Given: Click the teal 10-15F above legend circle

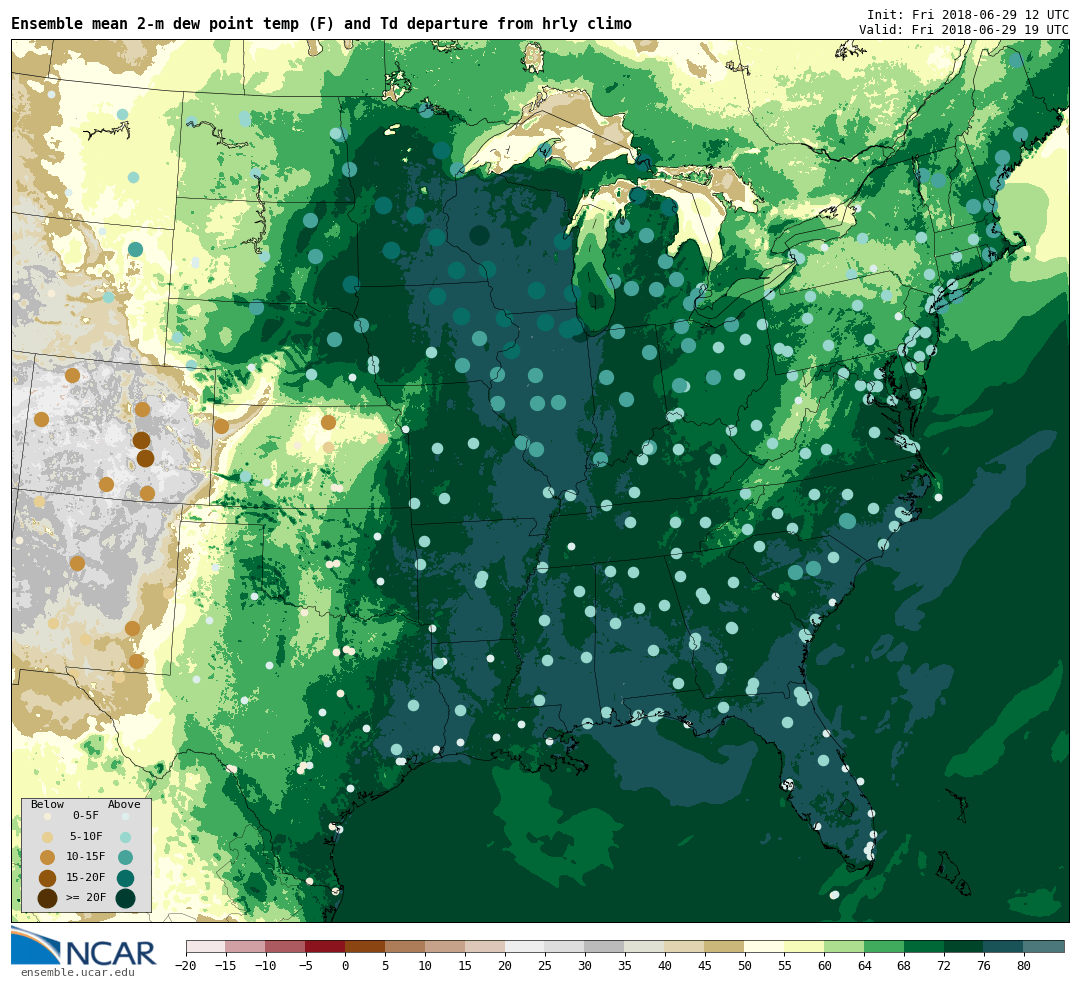Looking at the screenshot, I should coord(125,858).
